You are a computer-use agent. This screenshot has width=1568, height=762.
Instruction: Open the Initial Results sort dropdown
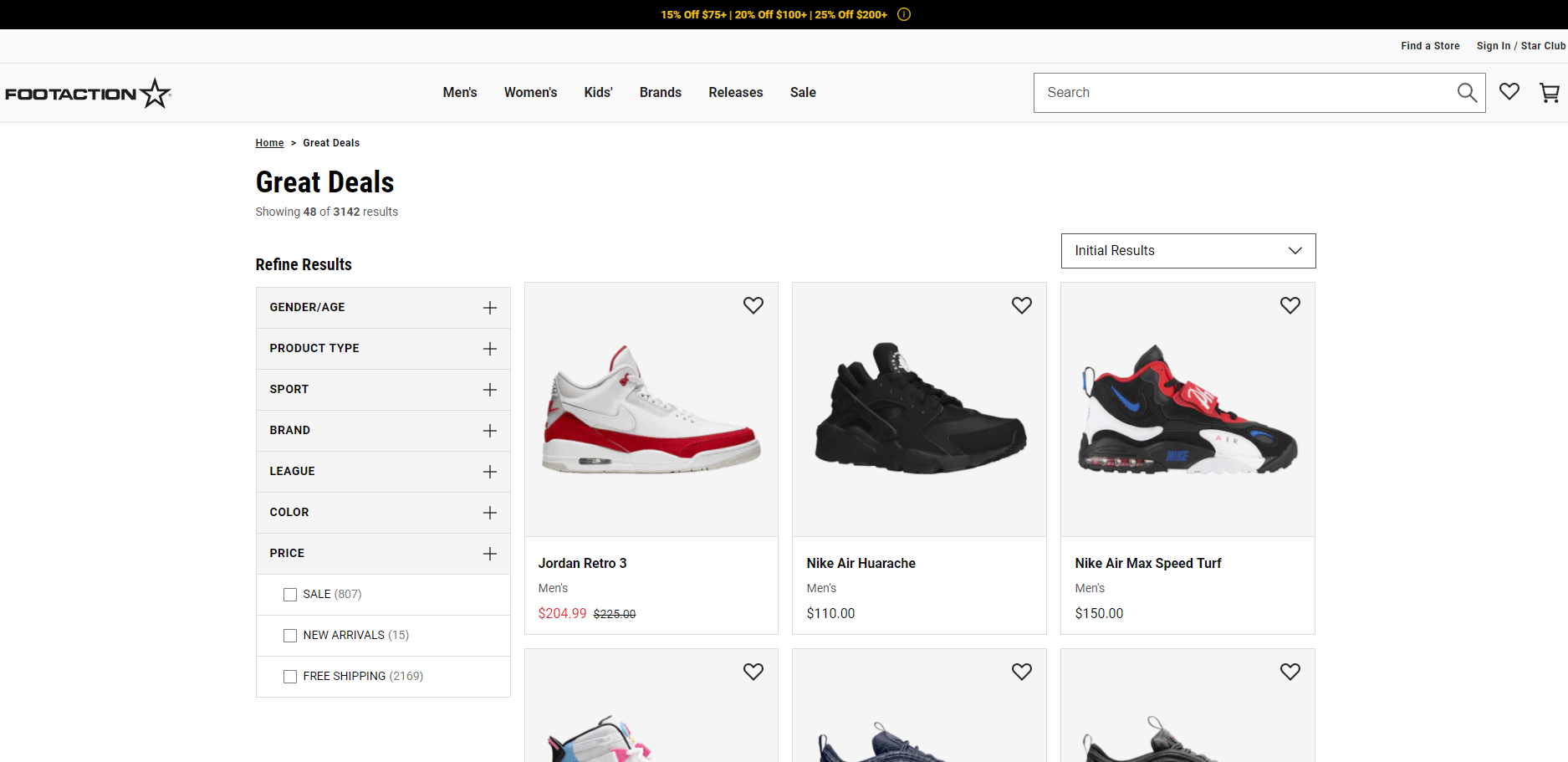coord(1188,251)
